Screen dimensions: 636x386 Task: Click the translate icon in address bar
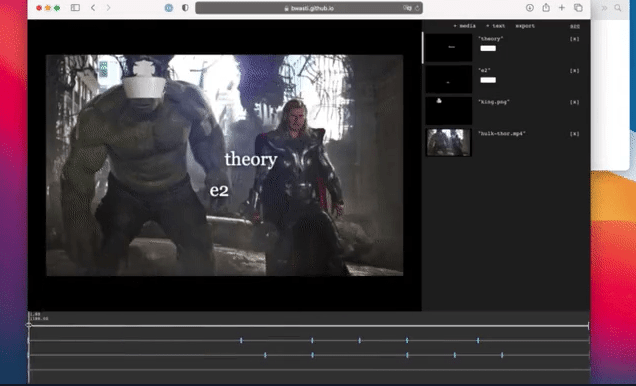click(x=407, y=8)
